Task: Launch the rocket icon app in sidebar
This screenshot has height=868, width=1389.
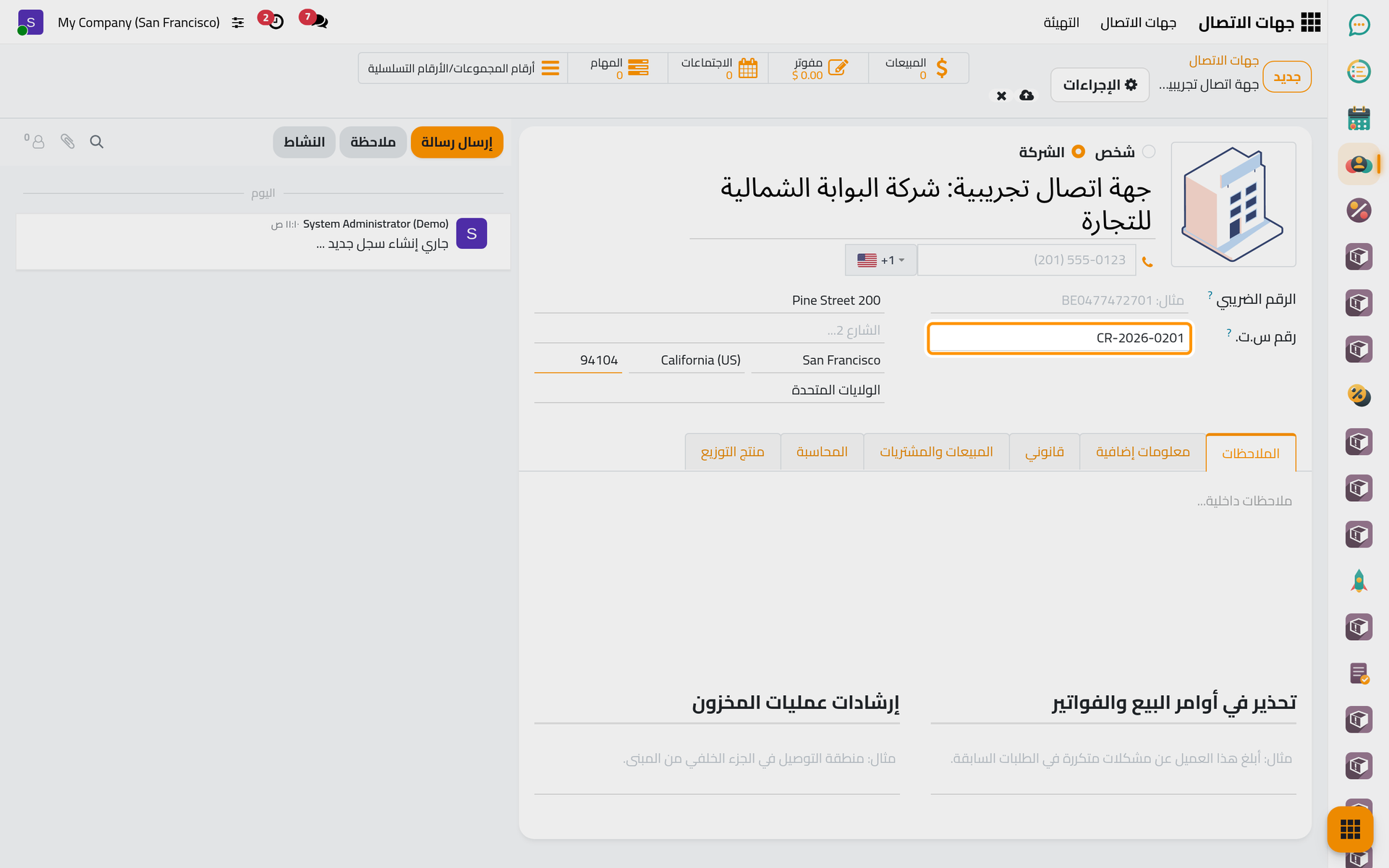Action: (x=1359, y=581)
